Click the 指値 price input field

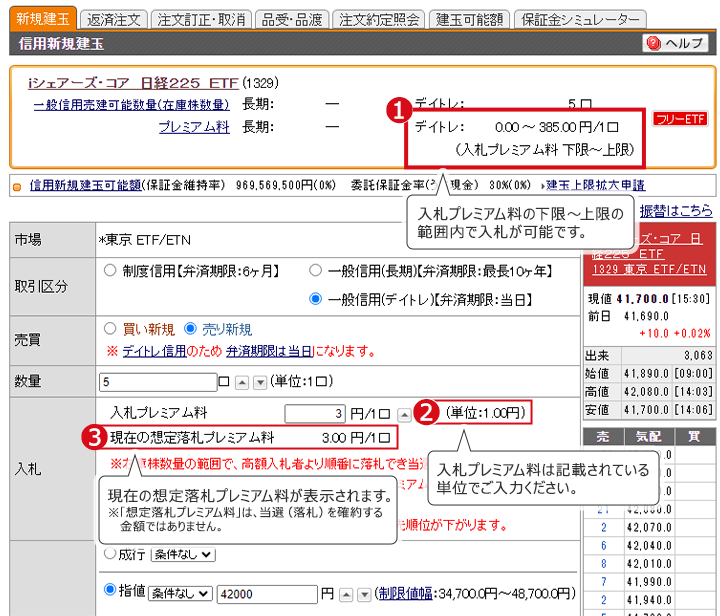266,593
